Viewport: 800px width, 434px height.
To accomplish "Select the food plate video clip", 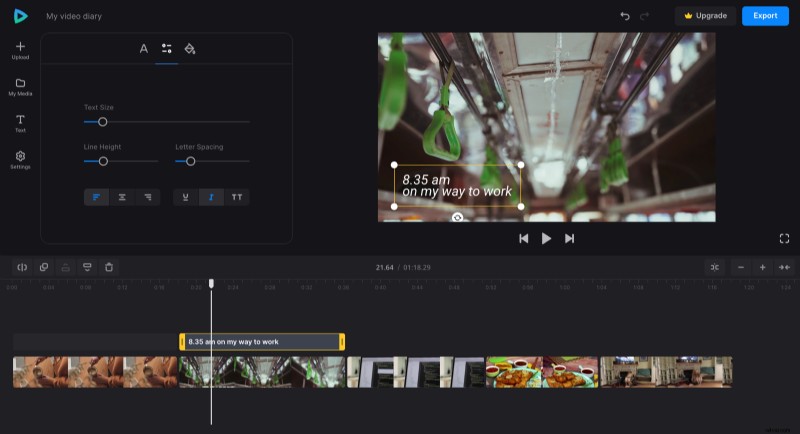I will [542, 372].
